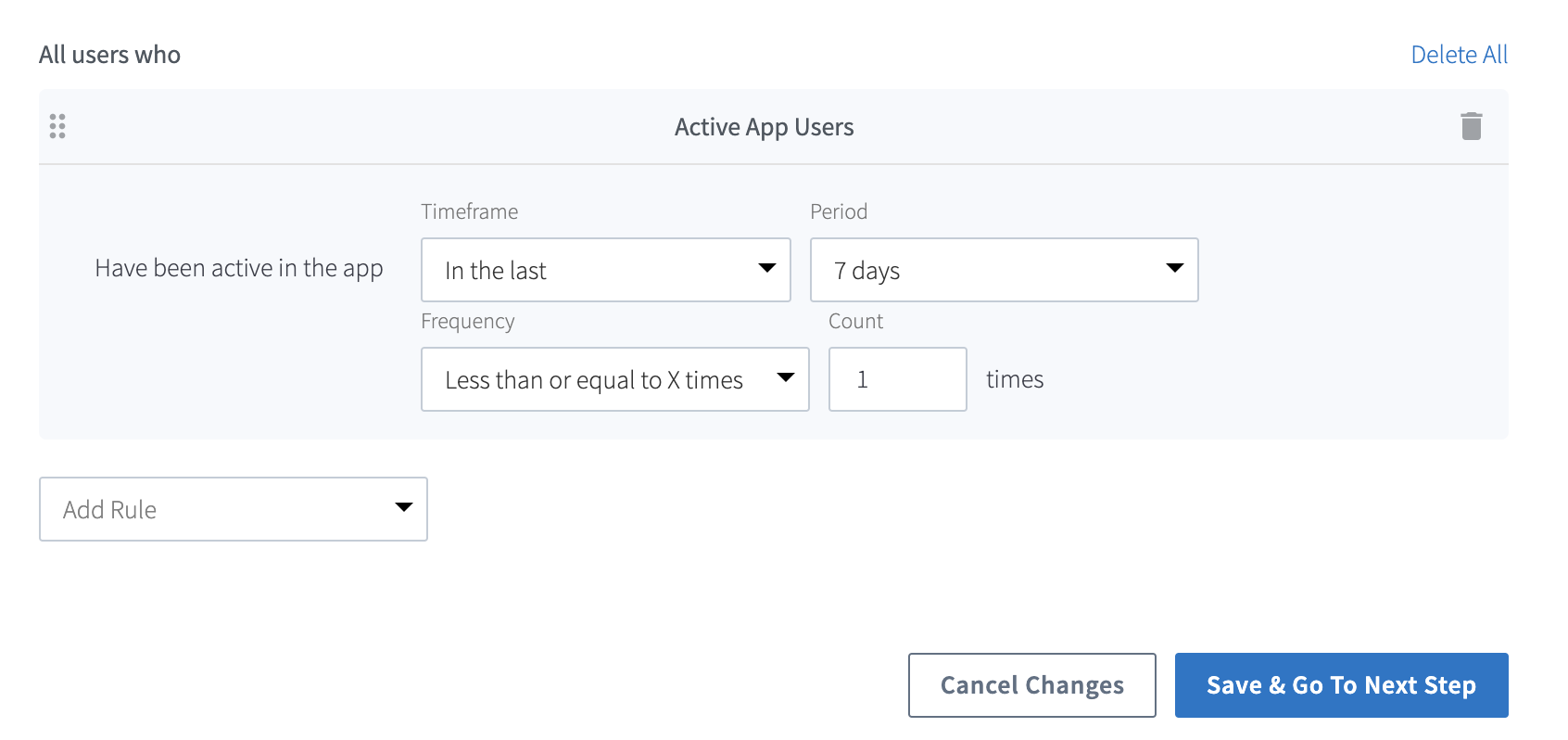1568x740 pixels.
Task: Click the Period dropdown caret
Action: coord(1174,269)
